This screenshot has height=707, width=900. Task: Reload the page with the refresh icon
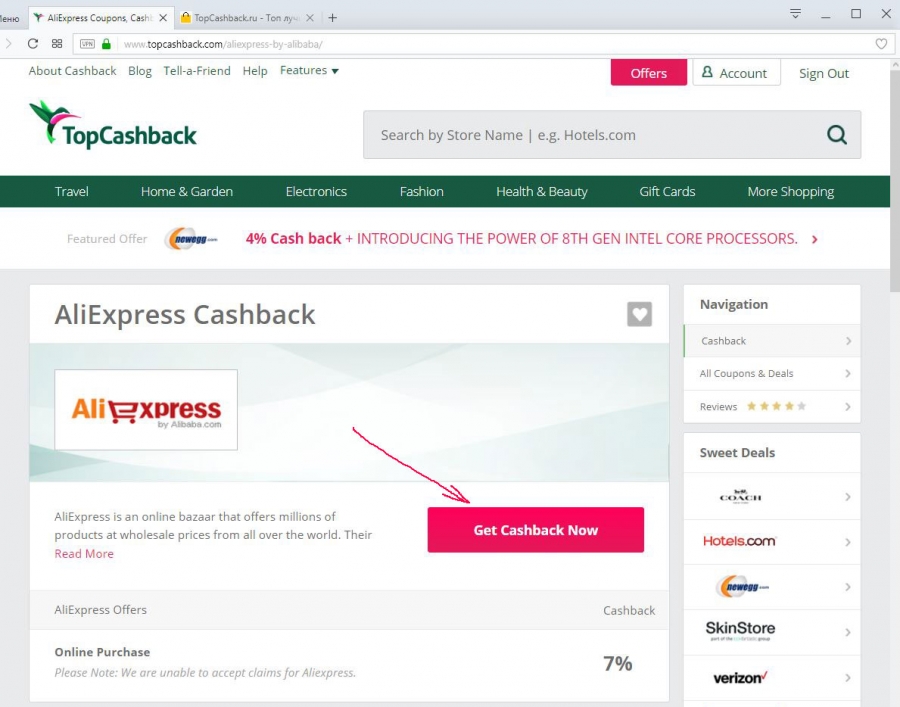(x=33, y=44)
